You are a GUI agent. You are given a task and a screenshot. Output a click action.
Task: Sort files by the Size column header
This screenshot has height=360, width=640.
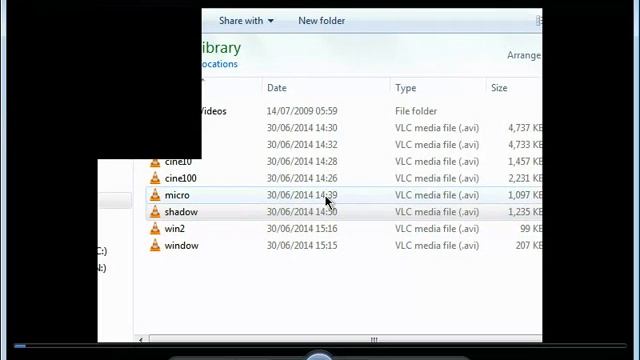499,88
